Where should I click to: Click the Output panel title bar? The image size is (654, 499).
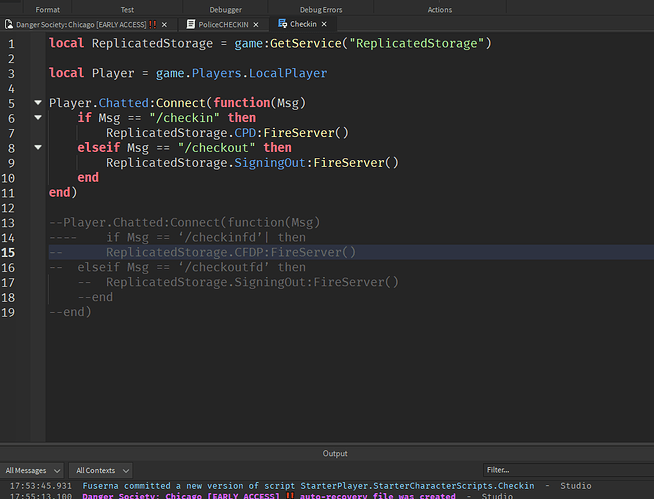pyautogui.click(x=327, y=454)
